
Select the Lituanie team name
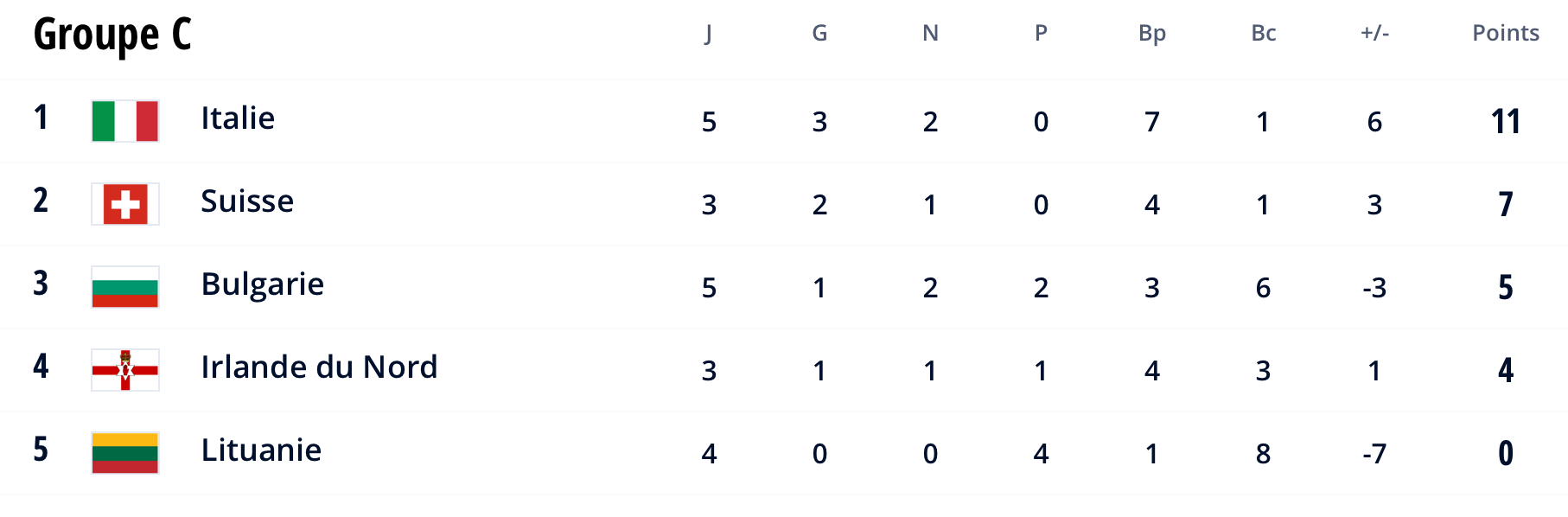[x=261, y=450]
